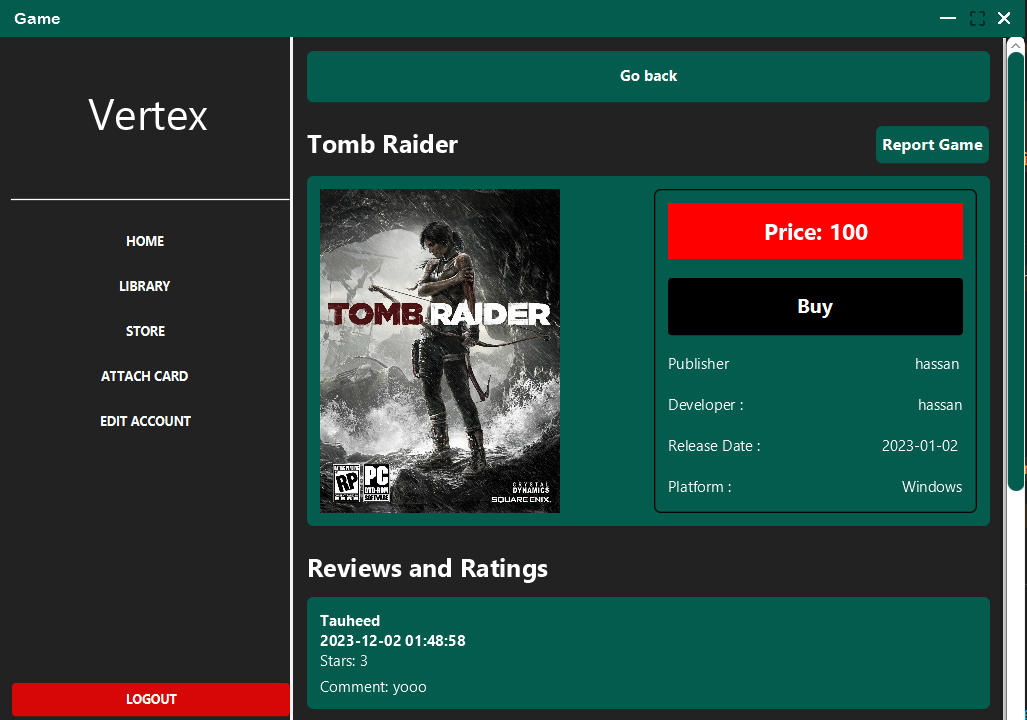Click the scrollbar up arrow
Screen dimensions: 1027x720
point(1015,45)
